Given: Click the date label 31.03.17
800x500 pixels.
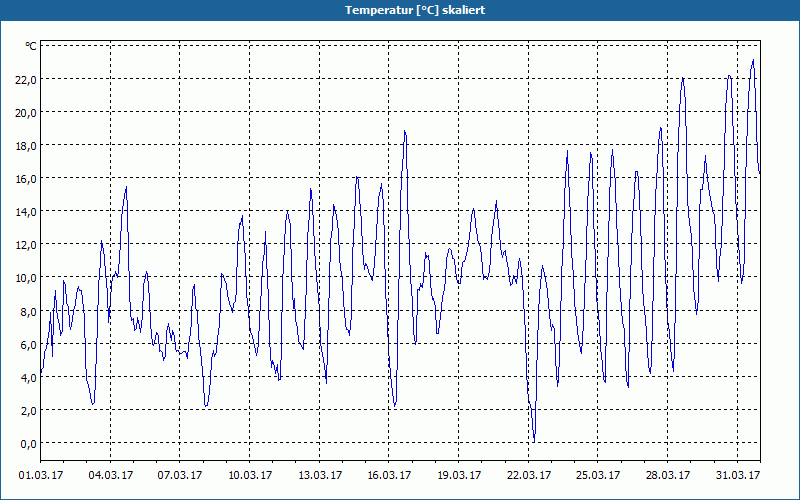Looking at the screenshot, I should pos(738,476).
